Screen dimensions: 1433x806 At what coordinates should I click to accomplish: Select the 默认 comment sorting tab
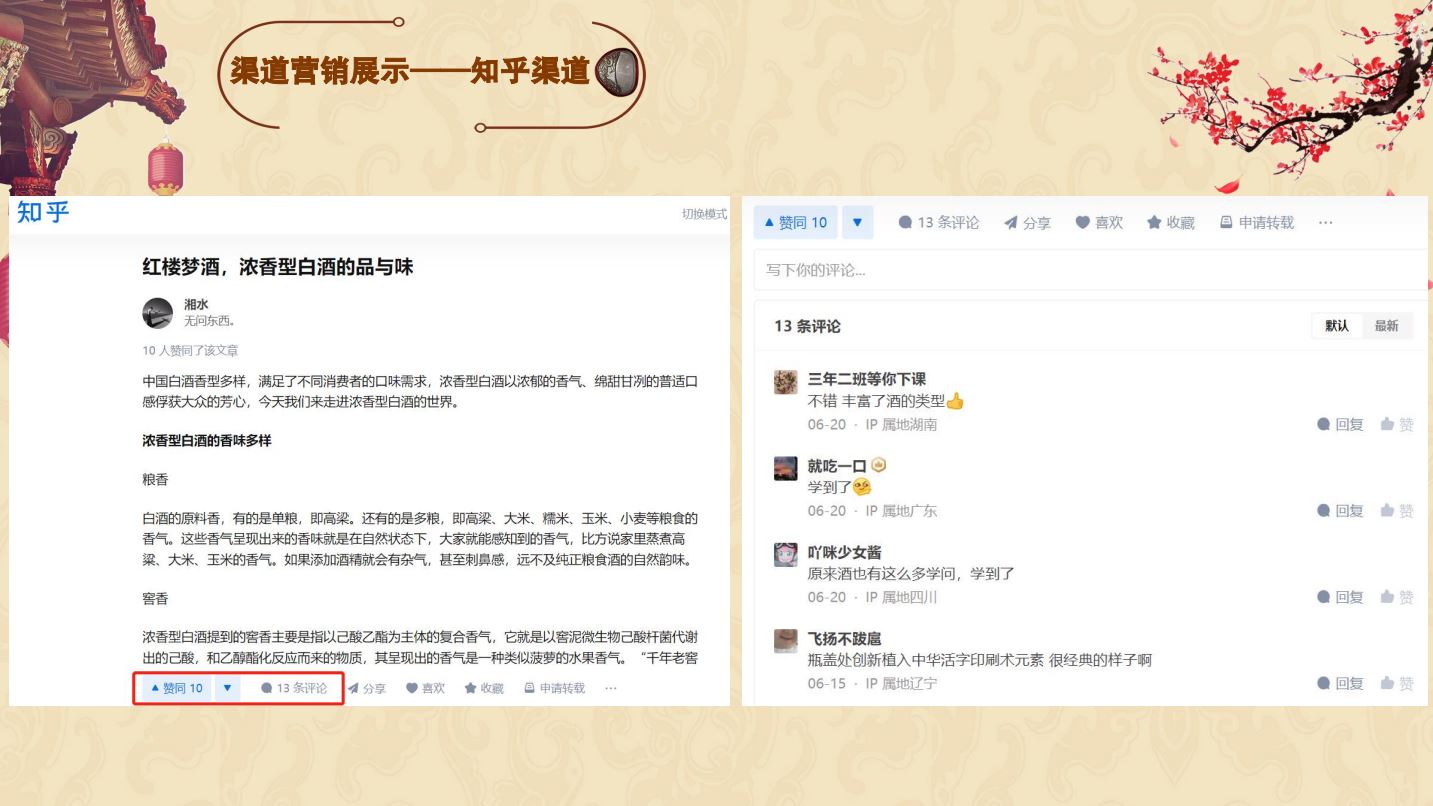tap(1337, 326)
